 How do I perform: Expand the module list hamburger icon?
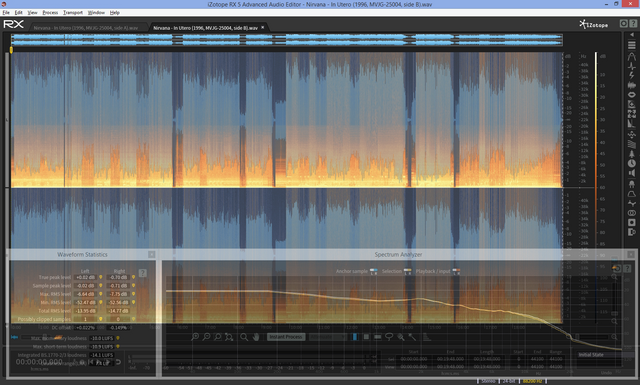coord(631,45)
